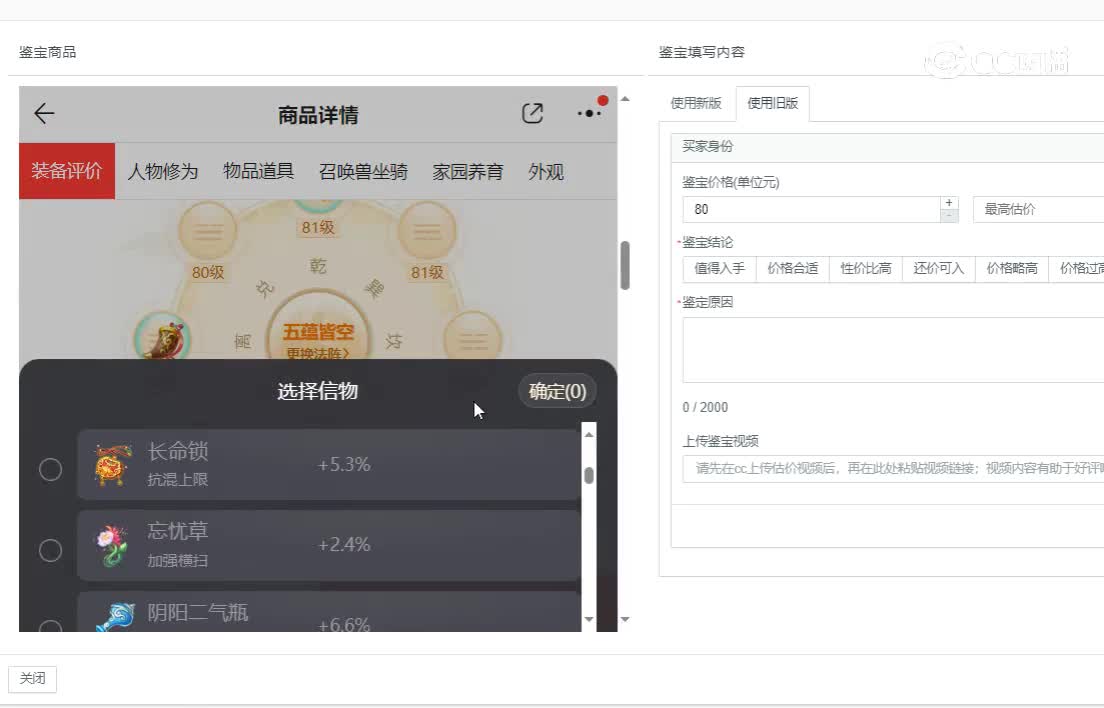Viewport: 1104px width, 708px height.
Task: Switch to 家园养育 tab
Action: [468, 172]
